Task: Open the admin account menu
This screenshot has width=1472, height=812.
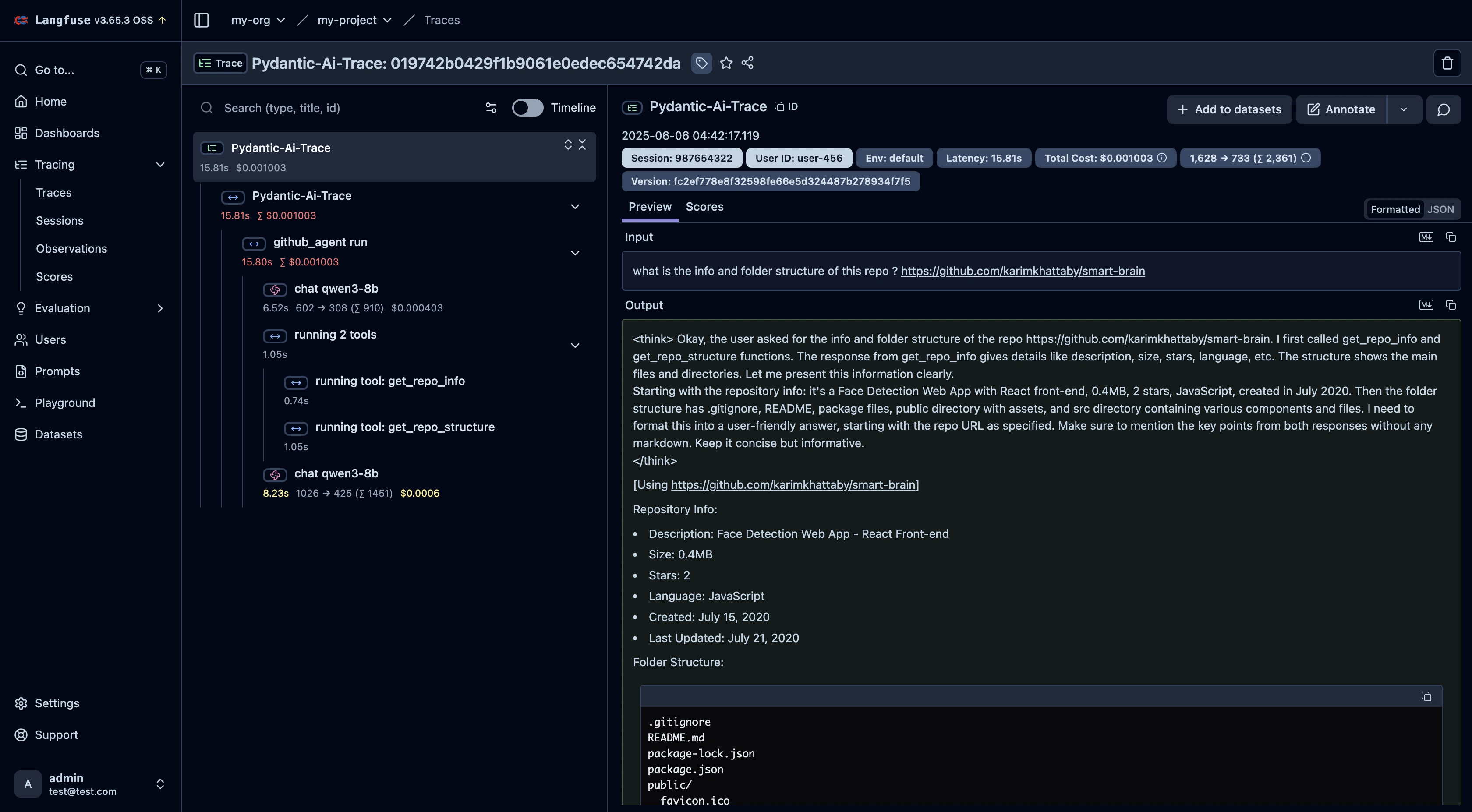Action: click(x=91, y=784)
